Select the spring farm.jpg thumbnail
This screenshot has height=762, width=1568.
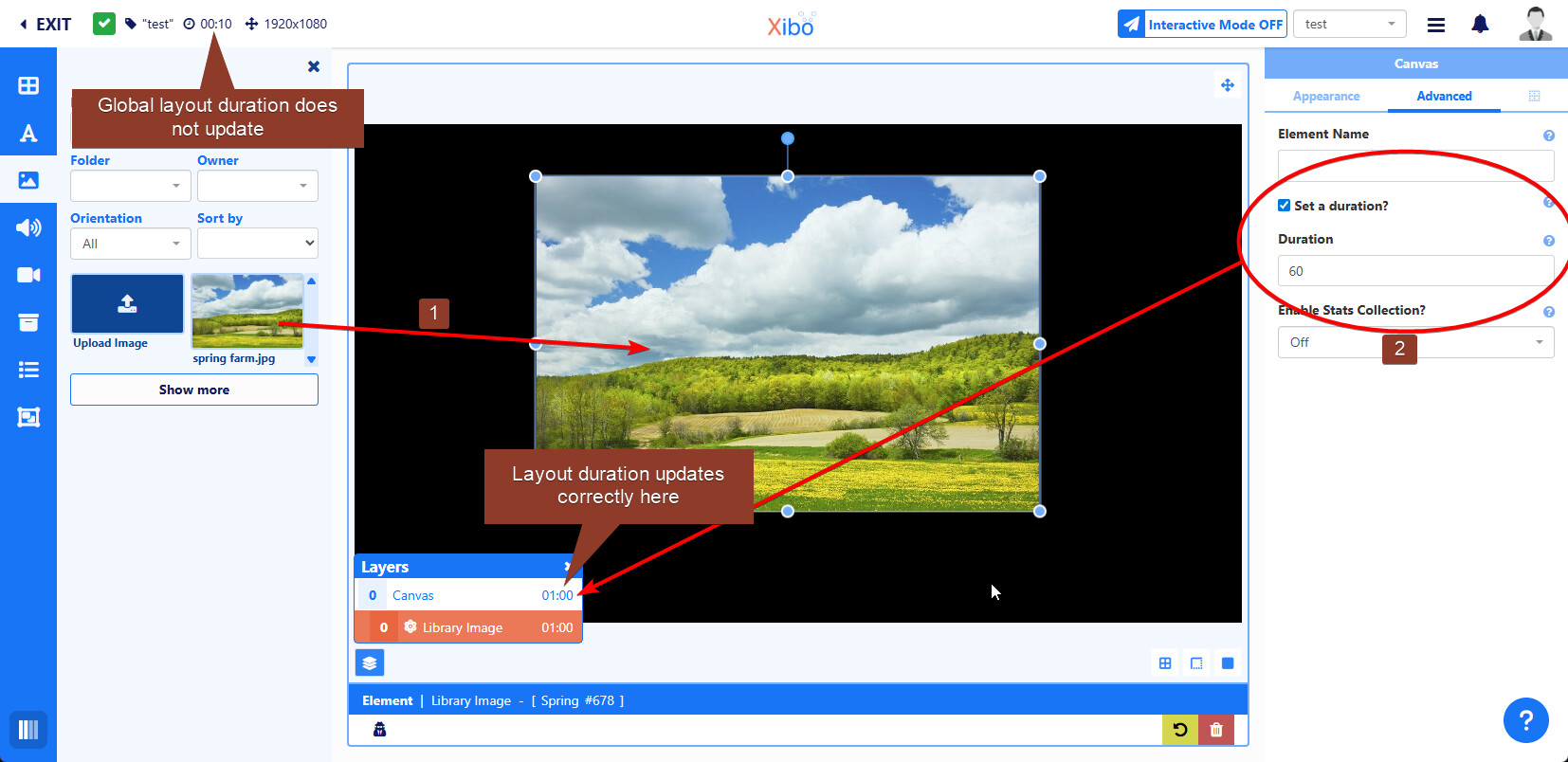coord(247,312)
